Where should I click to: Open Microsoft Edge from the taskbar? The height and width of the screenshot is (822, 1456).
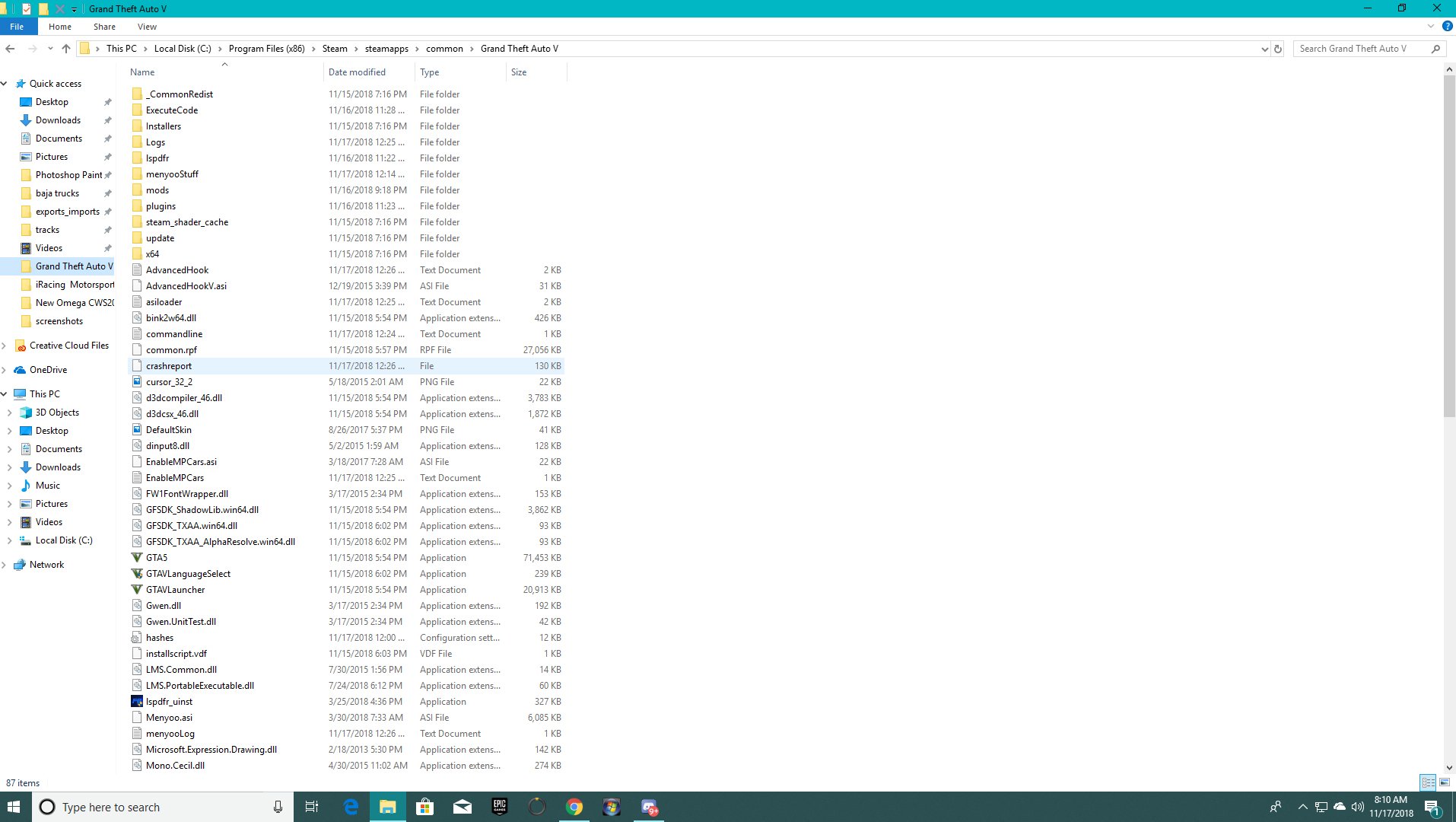(x=351, y=807)
